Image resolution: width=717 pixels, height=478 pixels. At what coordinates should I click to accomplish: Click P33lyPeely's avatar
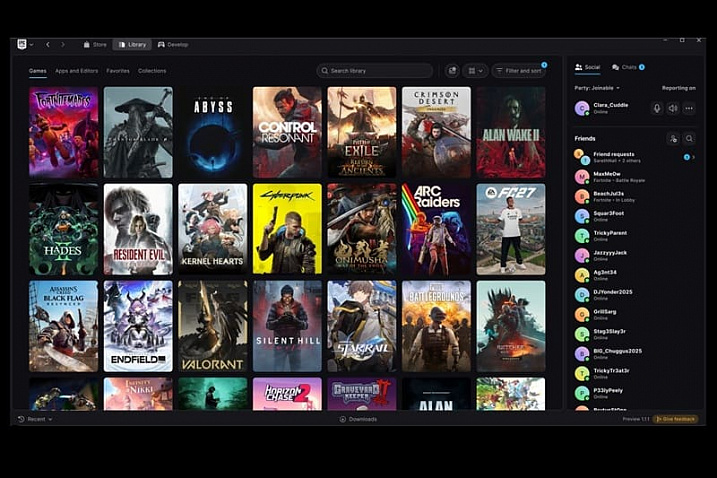click(582, 393)
